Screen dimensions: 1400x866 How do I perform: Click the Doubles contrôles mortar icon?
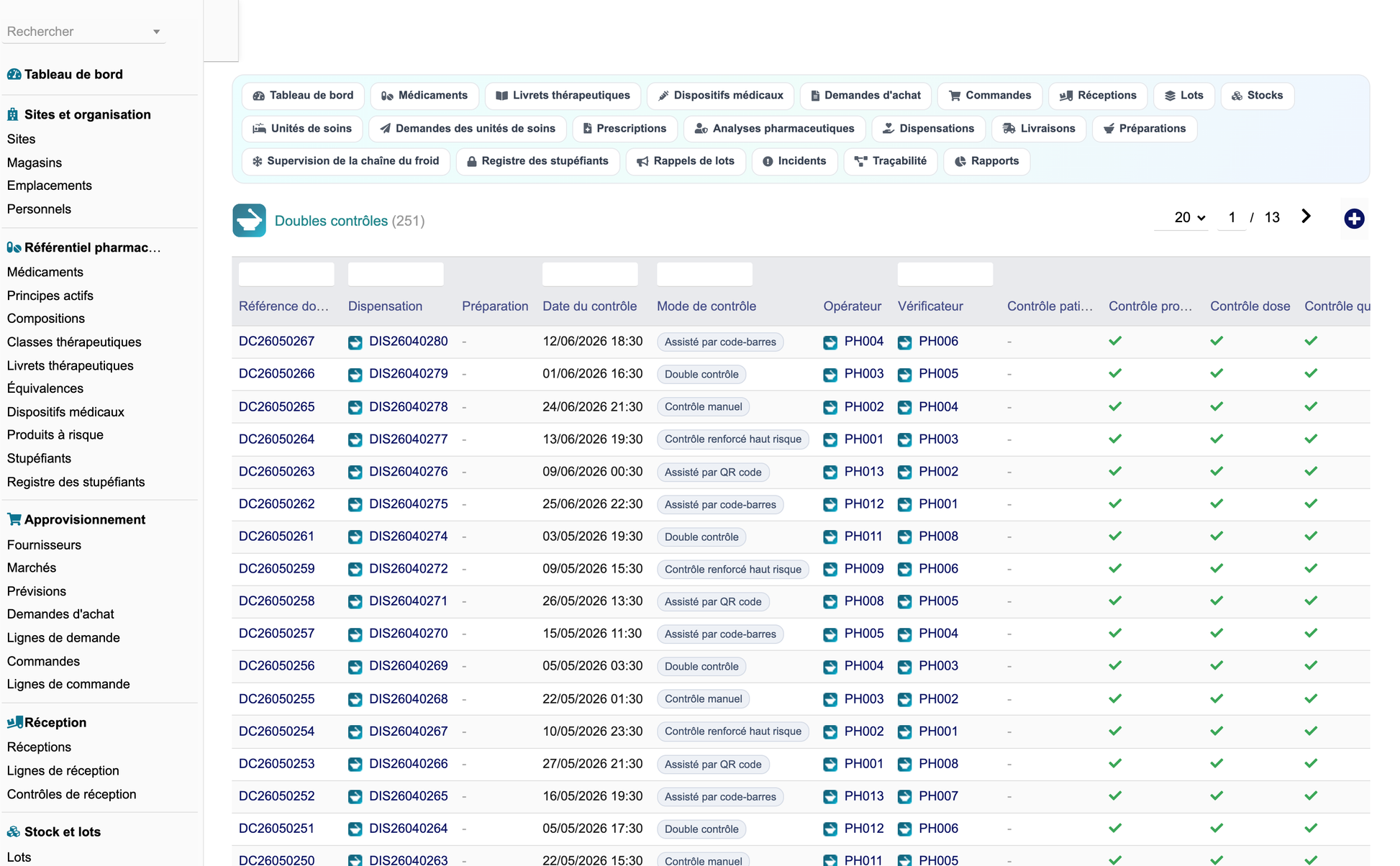coord(249,221)
